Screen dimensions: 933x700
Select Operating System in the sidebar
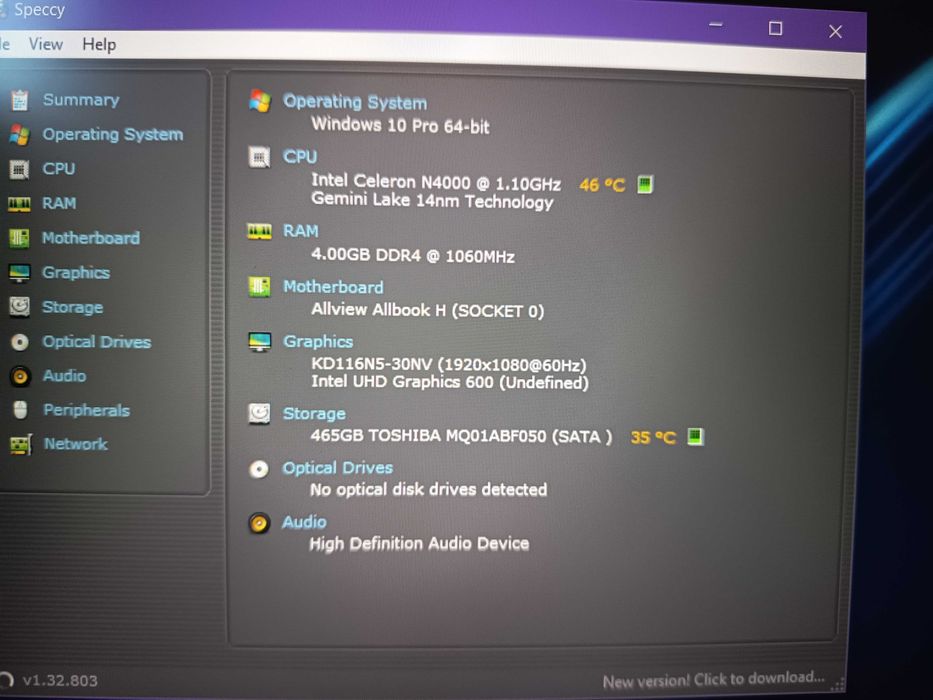pyautogui.click(x=113, y=135)
